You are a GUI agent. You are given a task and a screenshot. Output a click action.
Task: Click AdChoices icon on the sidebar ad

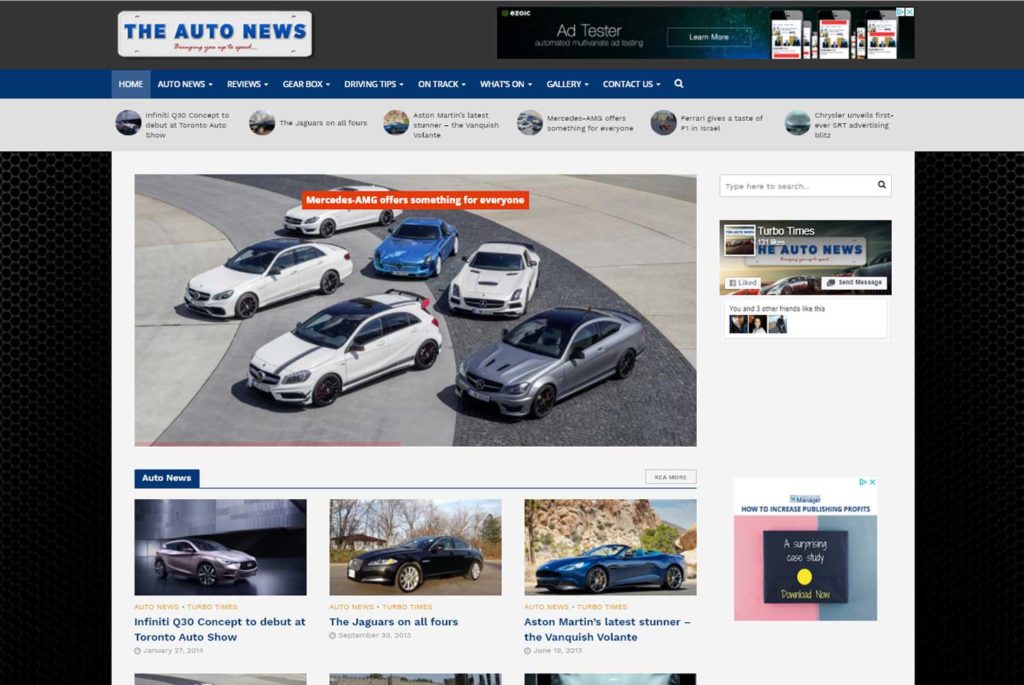coord(862,482)
